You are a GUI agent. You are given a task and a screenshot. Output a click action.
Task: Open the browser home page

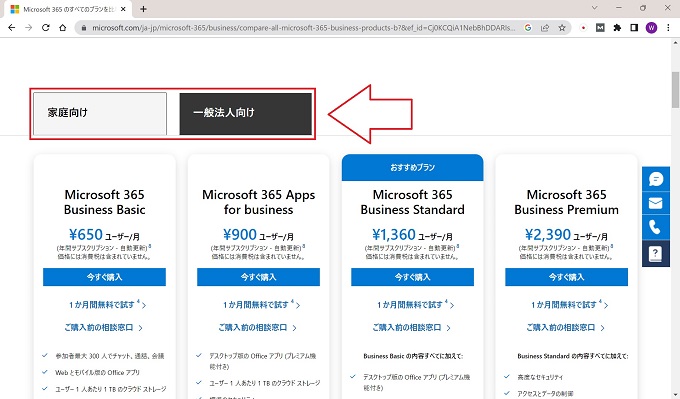pos(62,27)
